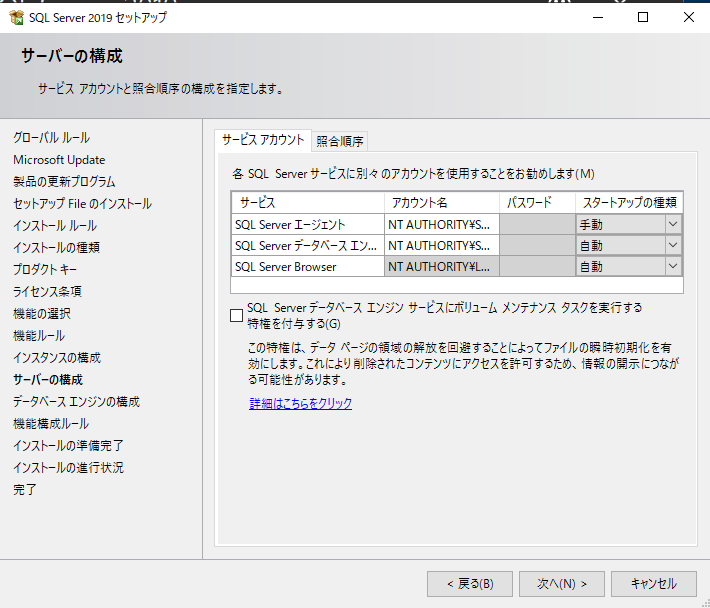The width and height of the screenshot is (710, 608).
Task: Minimize the SQL Server 2019 setup window
Action: tap(598, 17)
